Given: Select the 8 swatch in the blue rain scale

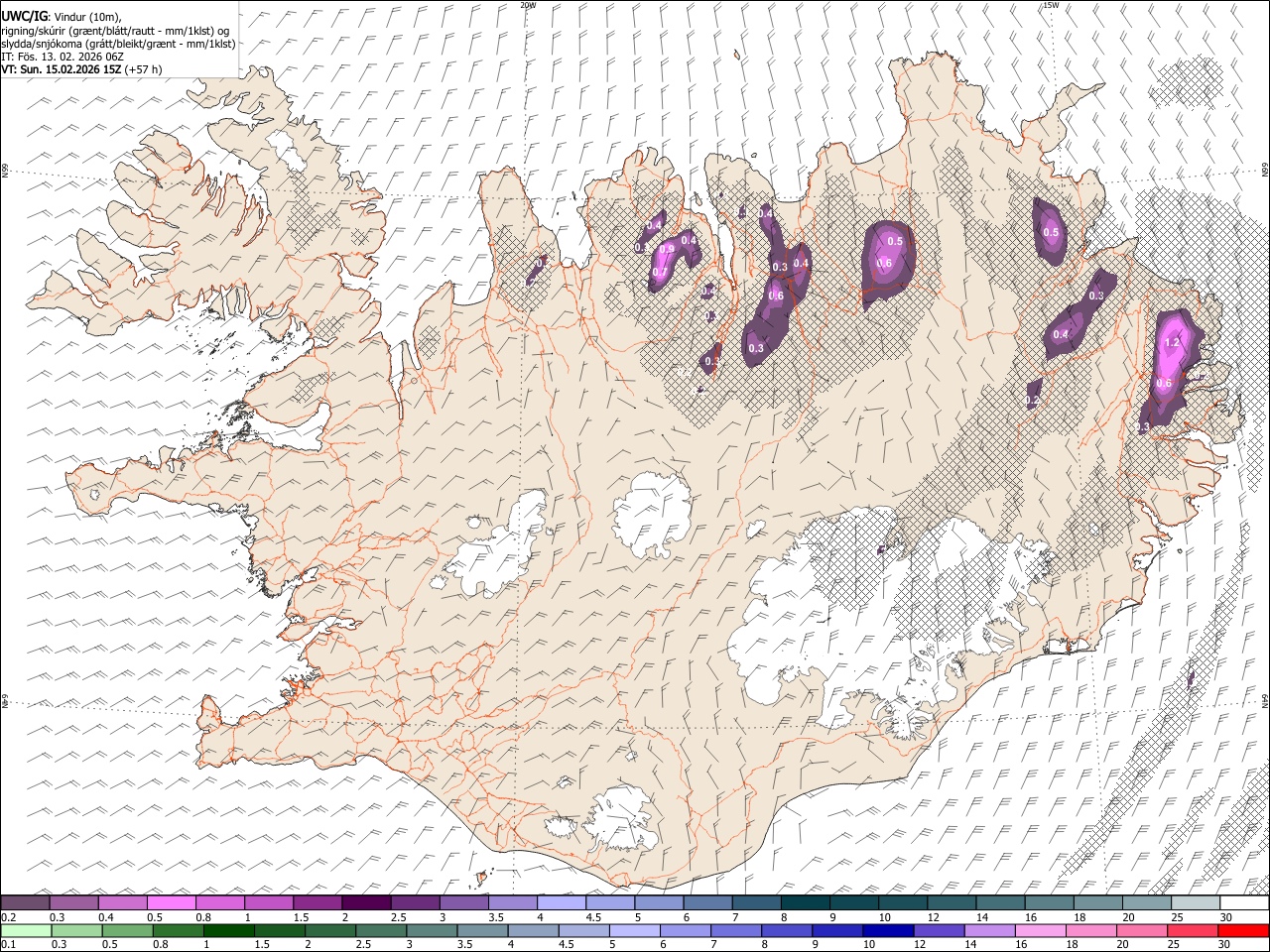Looking at the screenshot, I should [x=788, y=931].
